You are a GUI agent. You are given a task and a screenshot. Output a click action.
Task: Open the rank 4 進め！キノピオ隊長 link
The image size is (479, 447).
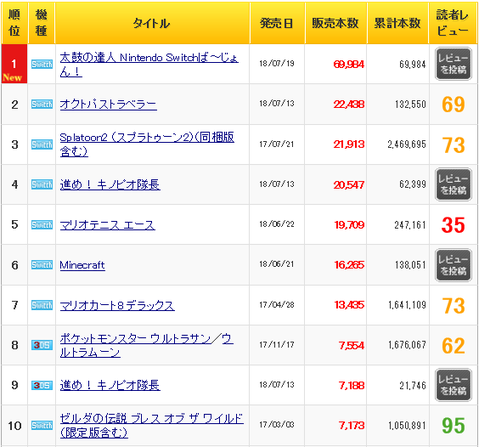pyautogui.click(x=110, y=184)
